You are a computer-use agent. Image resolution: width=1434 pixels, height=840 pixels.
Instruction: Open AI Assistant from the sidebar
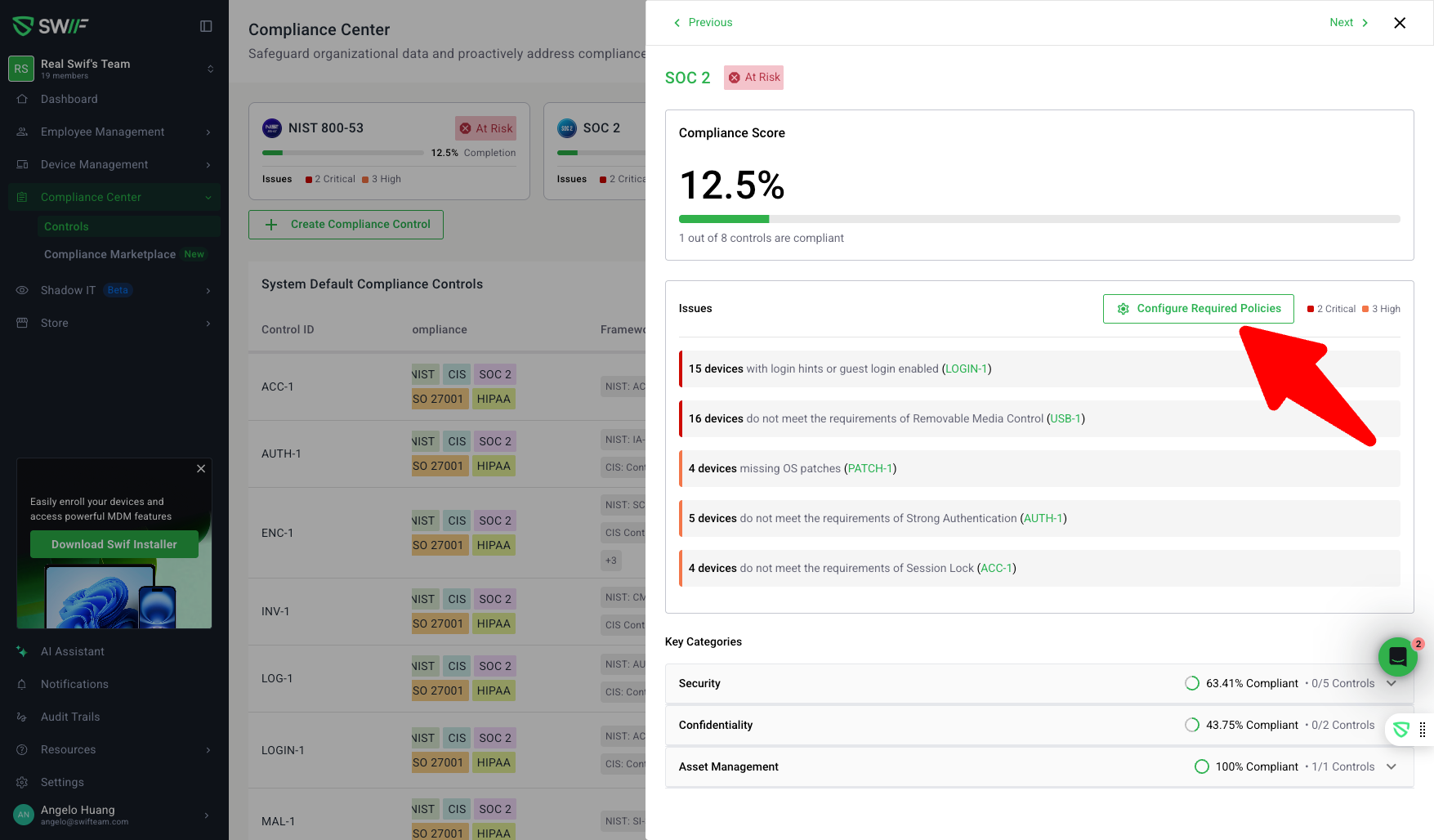click(72, 651)
